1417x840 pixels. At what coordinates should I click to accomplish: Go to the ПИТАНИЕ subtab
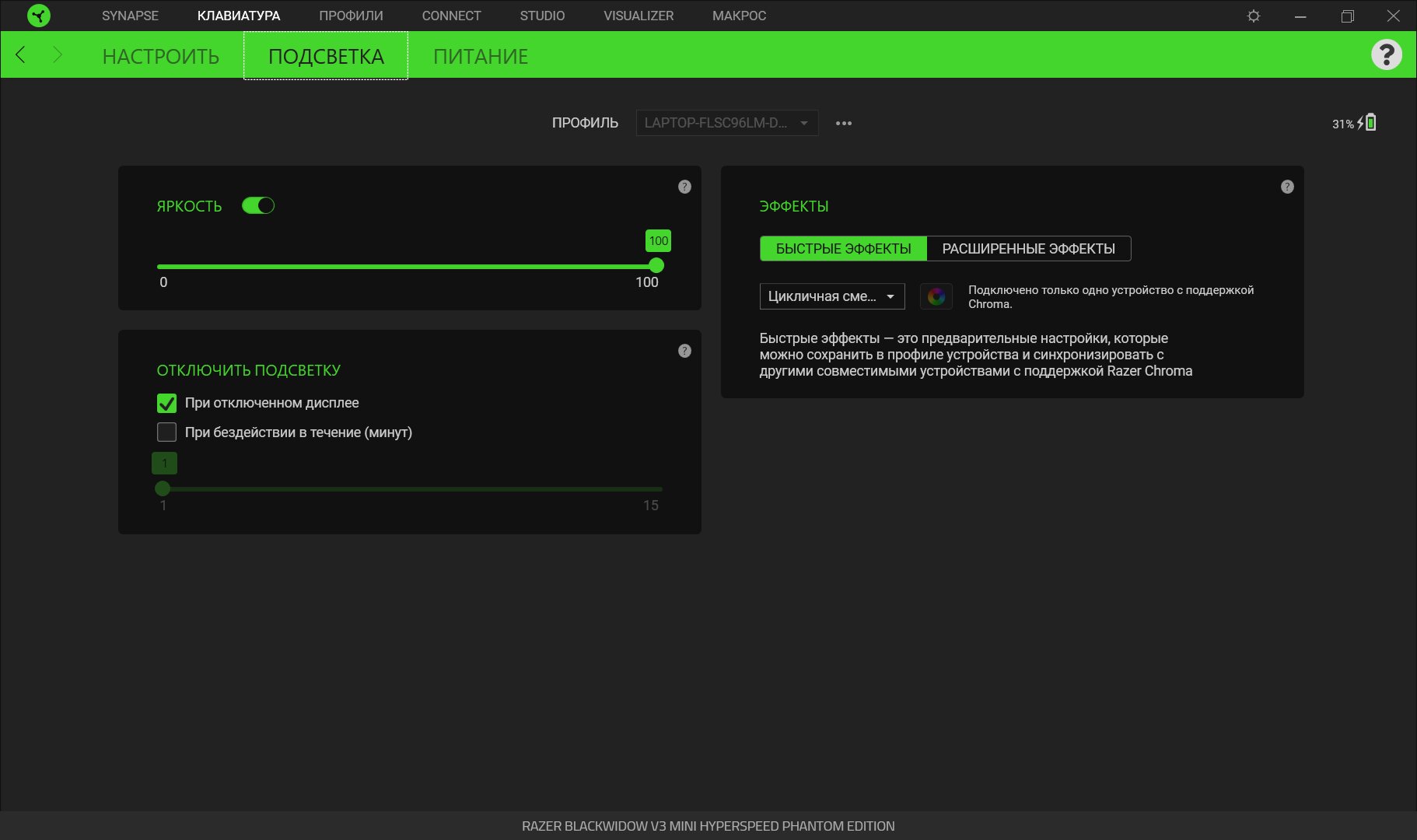pyautogui.click(x=481, y=56)
